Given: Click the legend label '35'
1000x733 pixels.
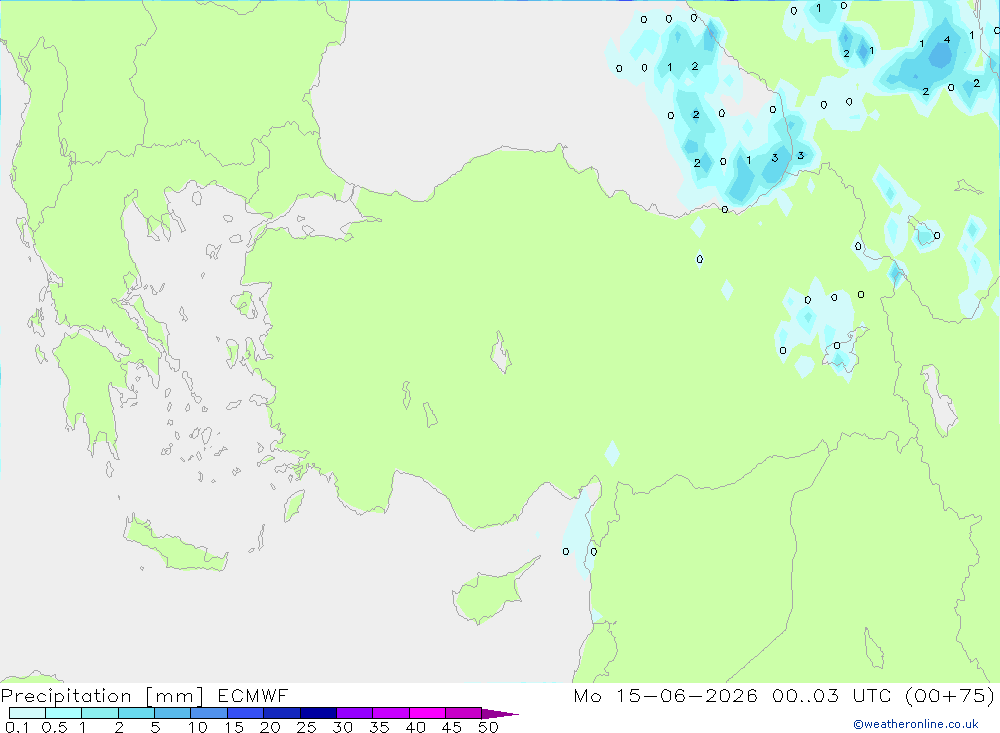Looking at the screenshot, I should pyautogui.click(x=379, y=727).
